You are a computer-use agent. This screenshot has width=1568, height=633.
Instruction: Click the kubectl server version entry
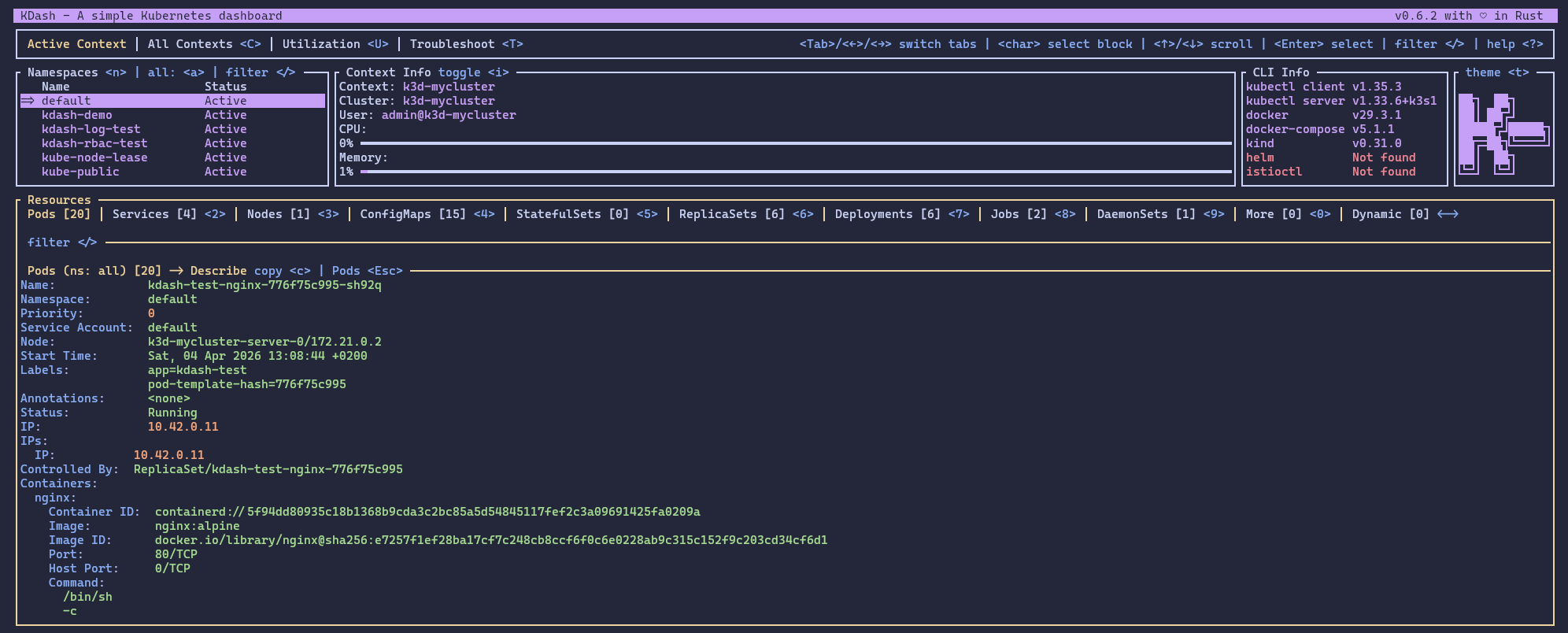1341,101
